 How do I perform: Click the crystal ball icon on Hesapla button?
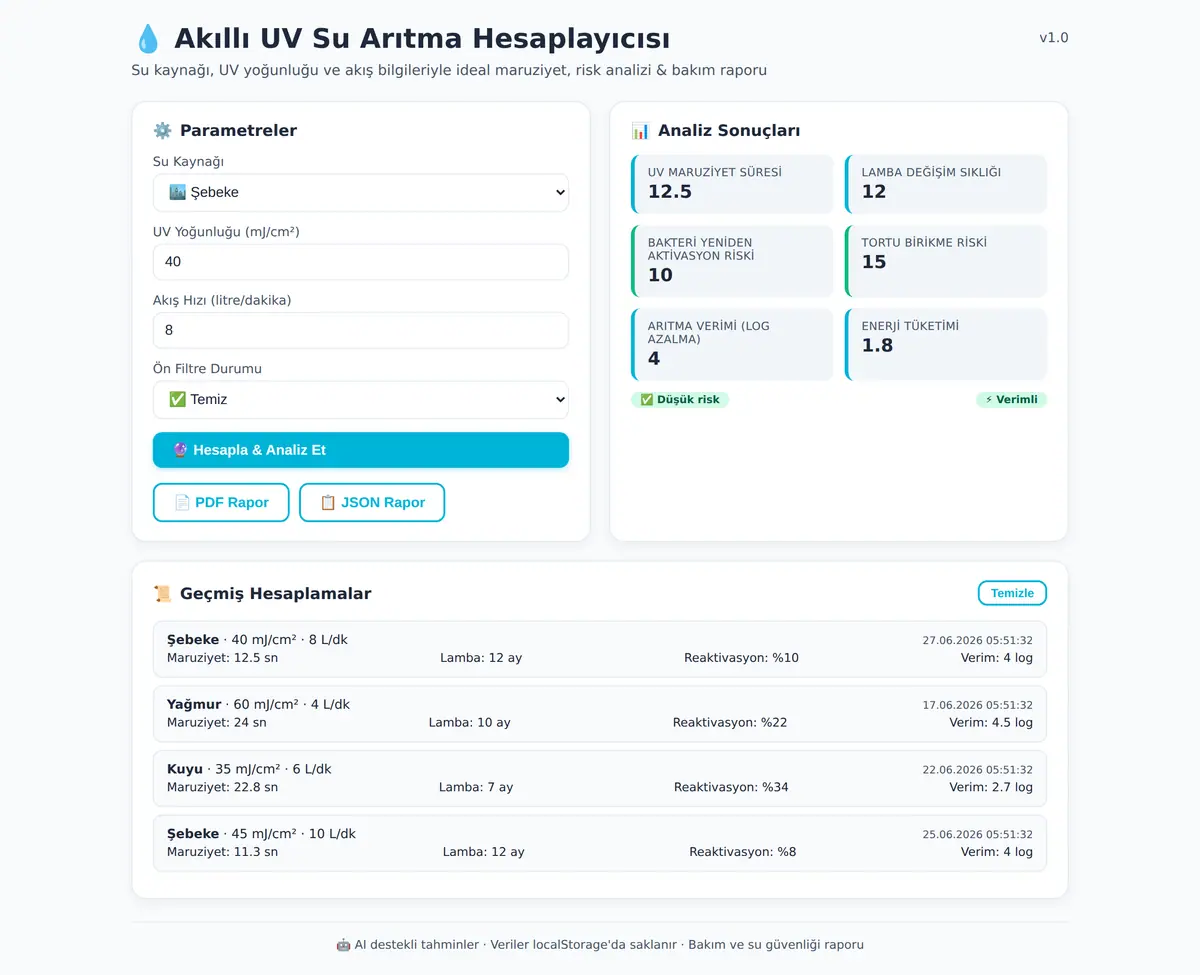(x=180, y=450)
